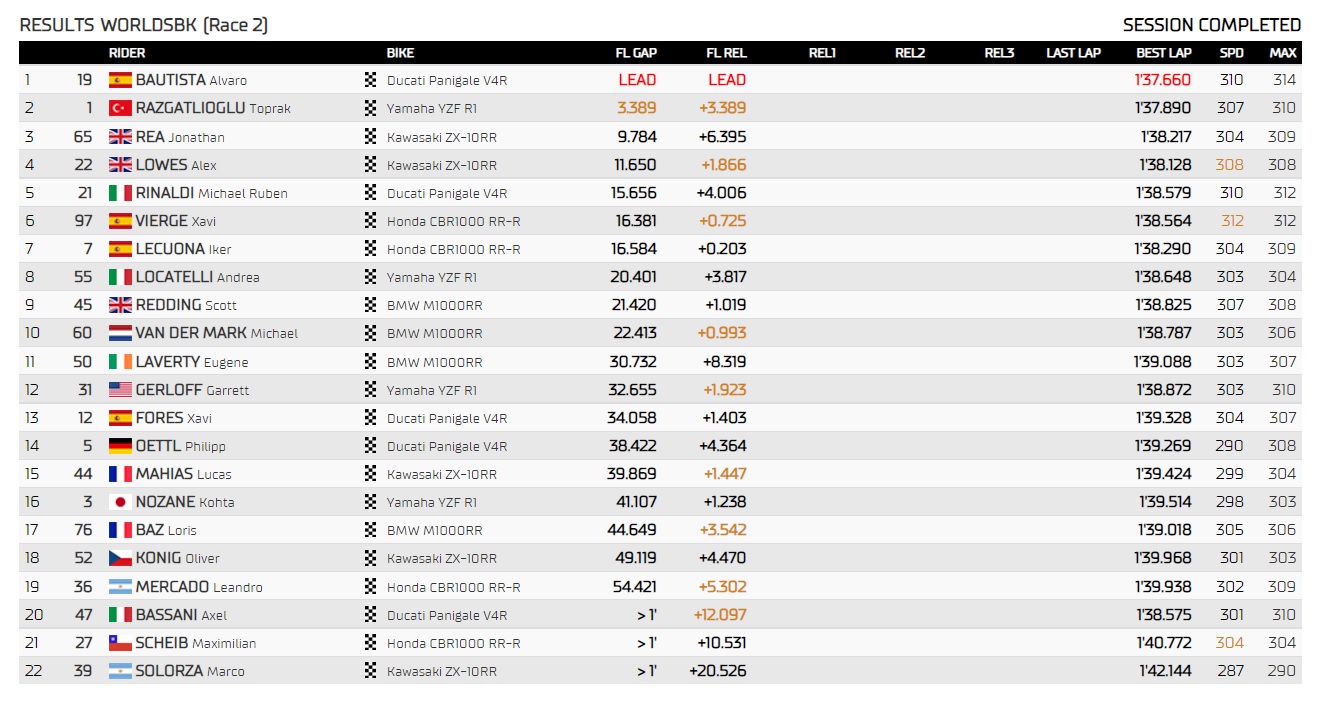Click the BIKE column header

click(400, 53)
